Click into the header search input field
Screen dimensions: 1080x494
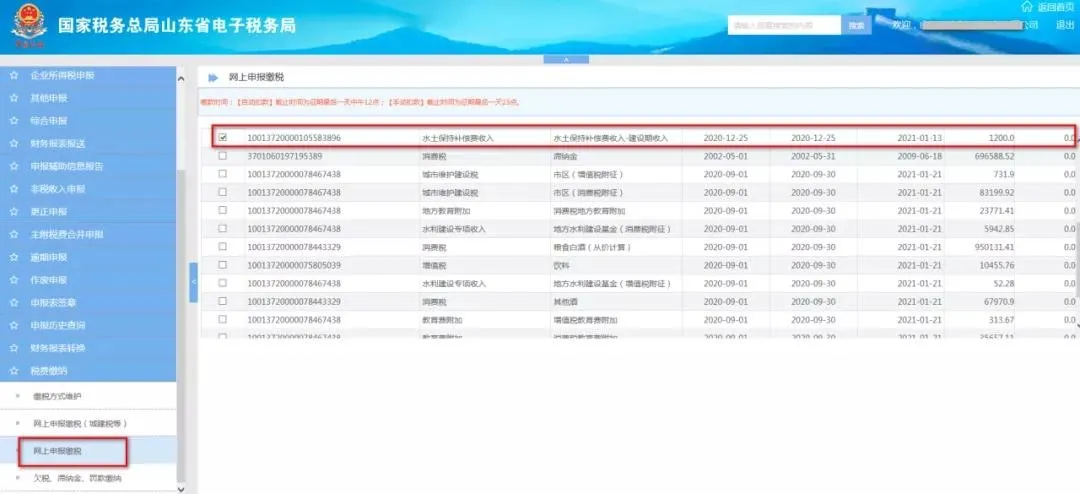point(784,25)
